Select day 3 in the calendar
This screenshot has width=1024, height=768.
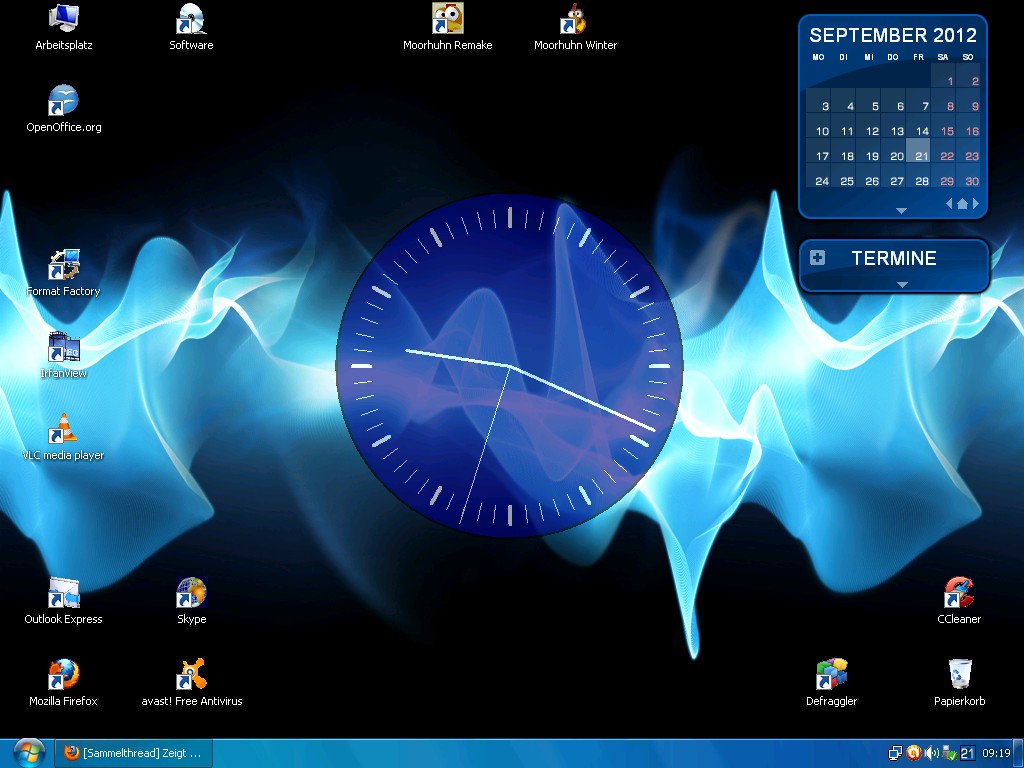(x=818, y=101)
